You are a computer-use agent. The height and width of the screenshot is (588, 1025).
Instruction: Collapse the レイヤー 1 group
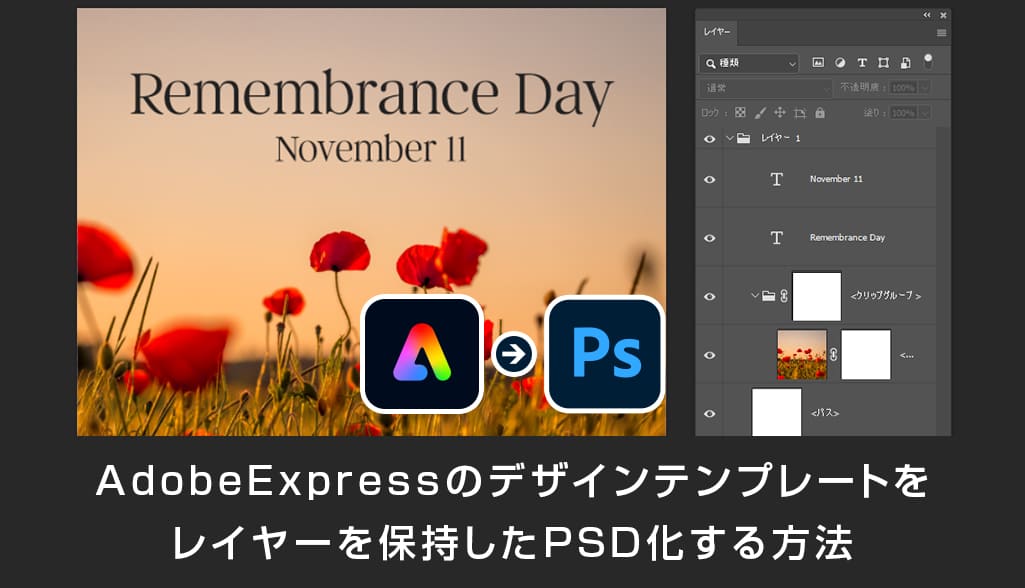click(729, 139)
